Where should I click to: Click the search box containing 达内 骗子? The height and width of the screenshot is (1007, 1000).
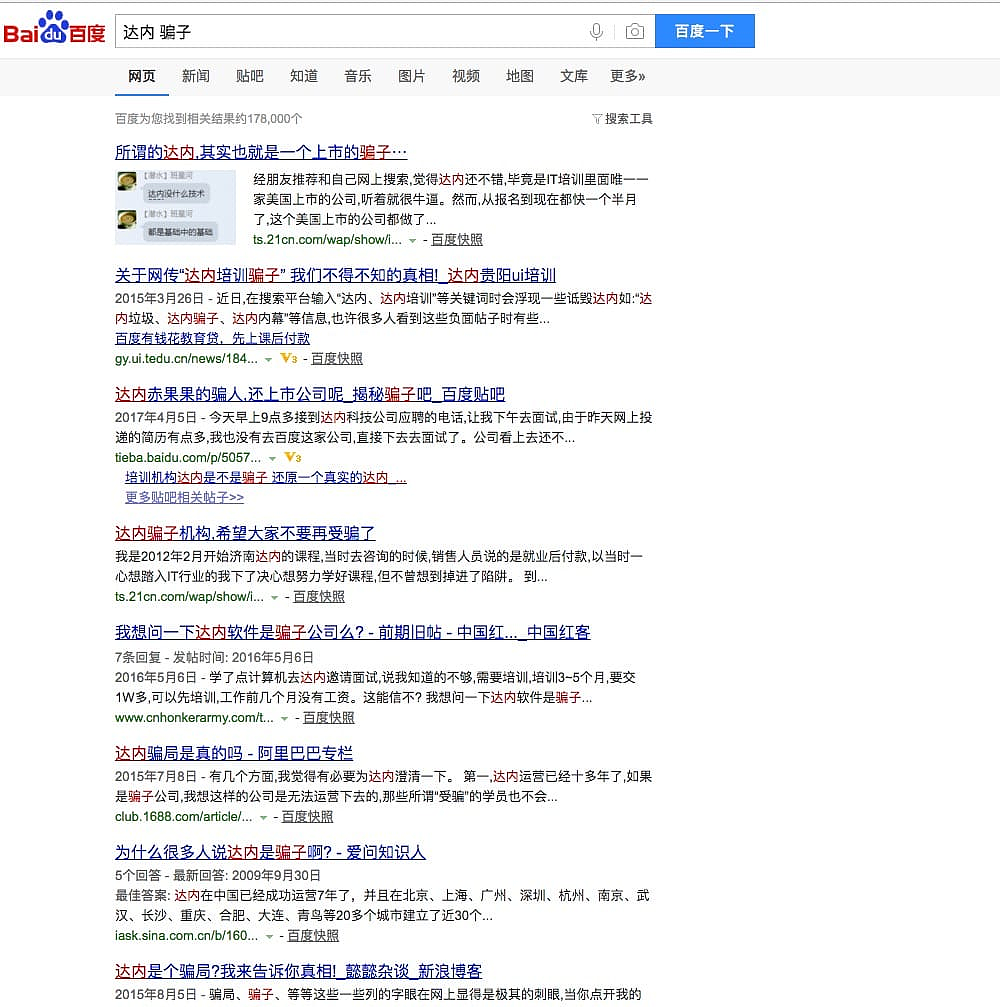point(350,32)
